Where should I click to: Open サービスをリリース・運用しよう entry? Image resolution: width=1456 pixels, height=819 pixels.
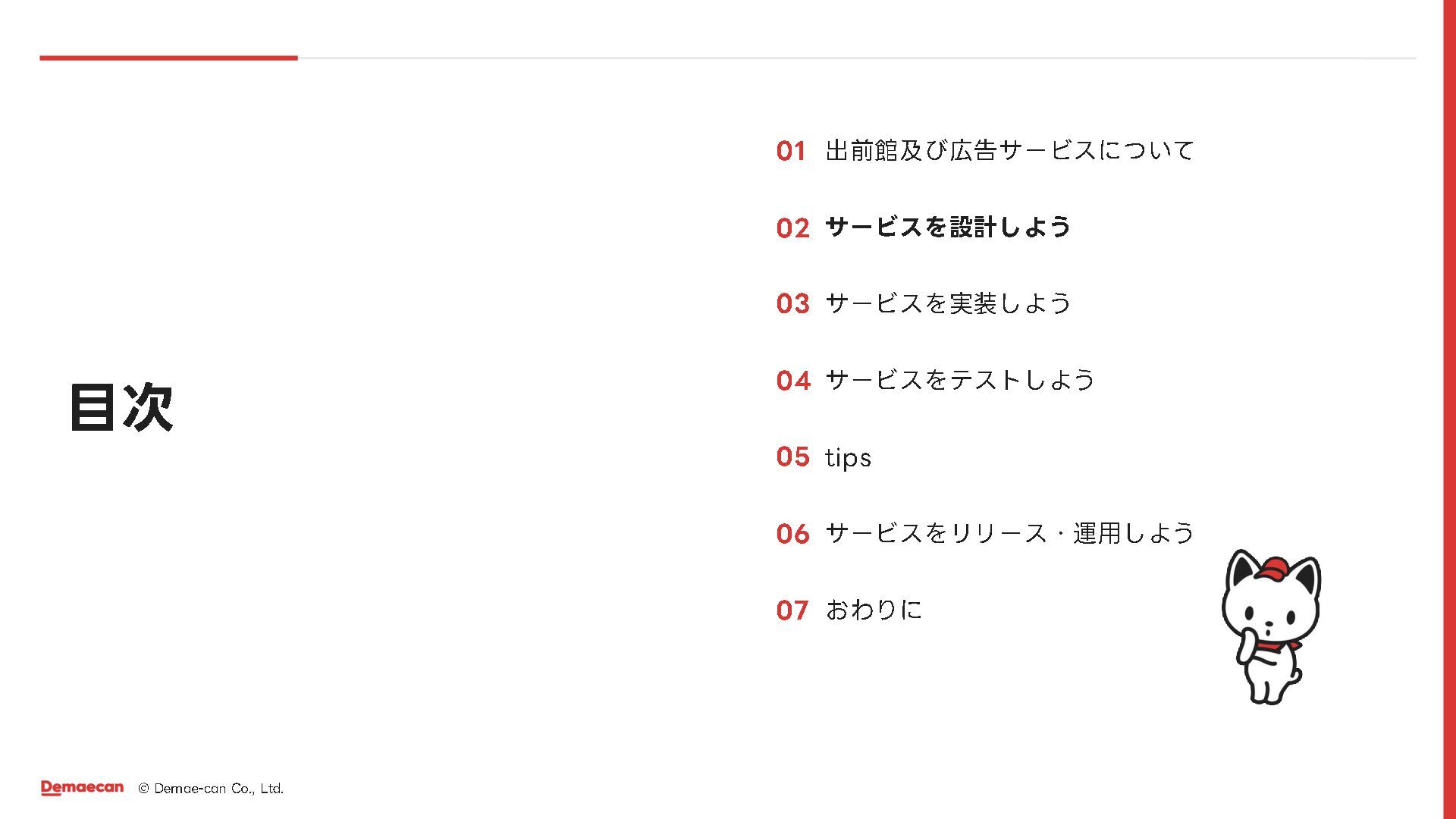(x=1009, y=533)
